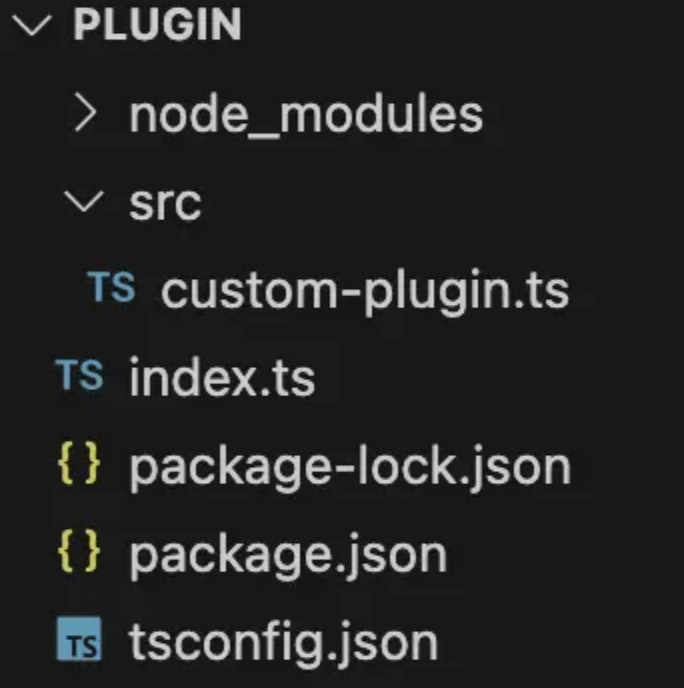The height and width of the screenshot is (688, 684).
Task: Expand the node_modules folder arrow
Action: click(85, 112)
